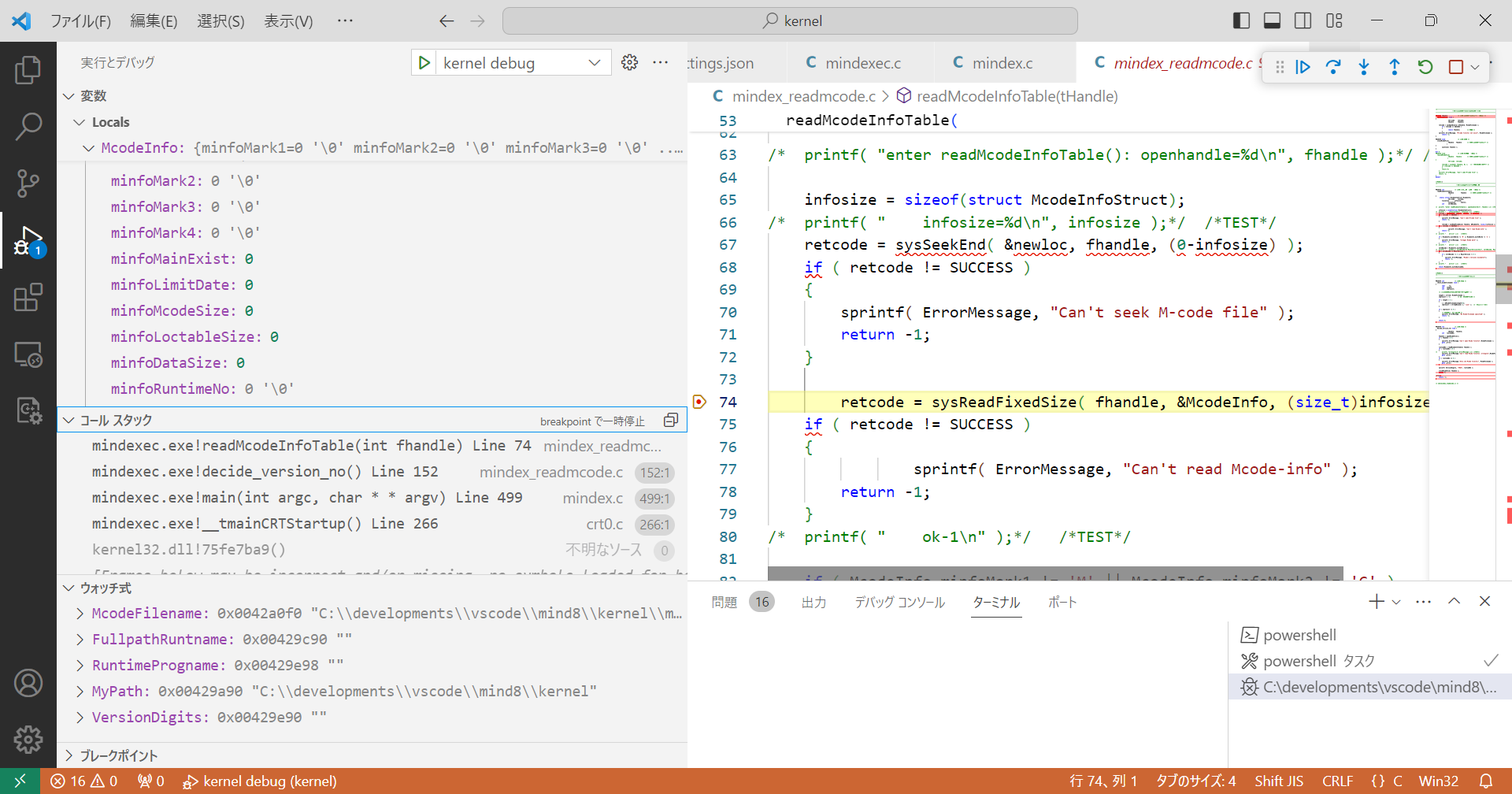Open the Extensions view
The height and width of the screenshot is (794, 1512).
(x=28, y=297)
